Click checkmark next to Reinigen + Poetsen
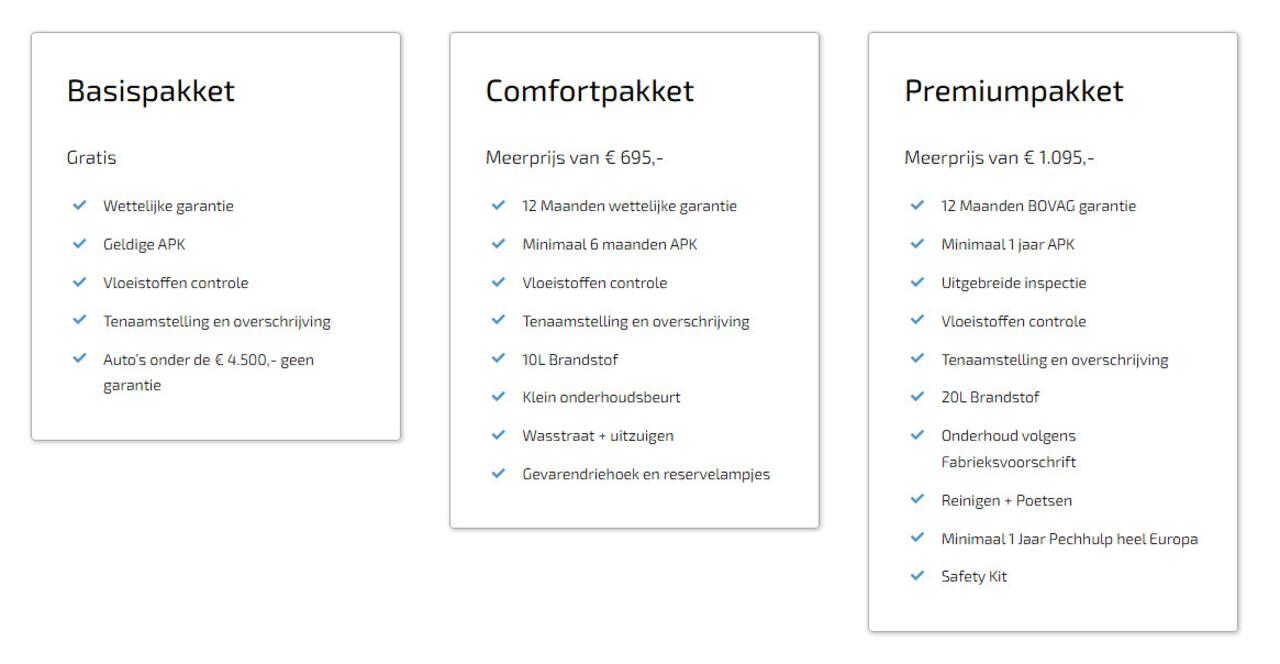The height and width of the screenshot is (664, 1280). coord(918,500)
